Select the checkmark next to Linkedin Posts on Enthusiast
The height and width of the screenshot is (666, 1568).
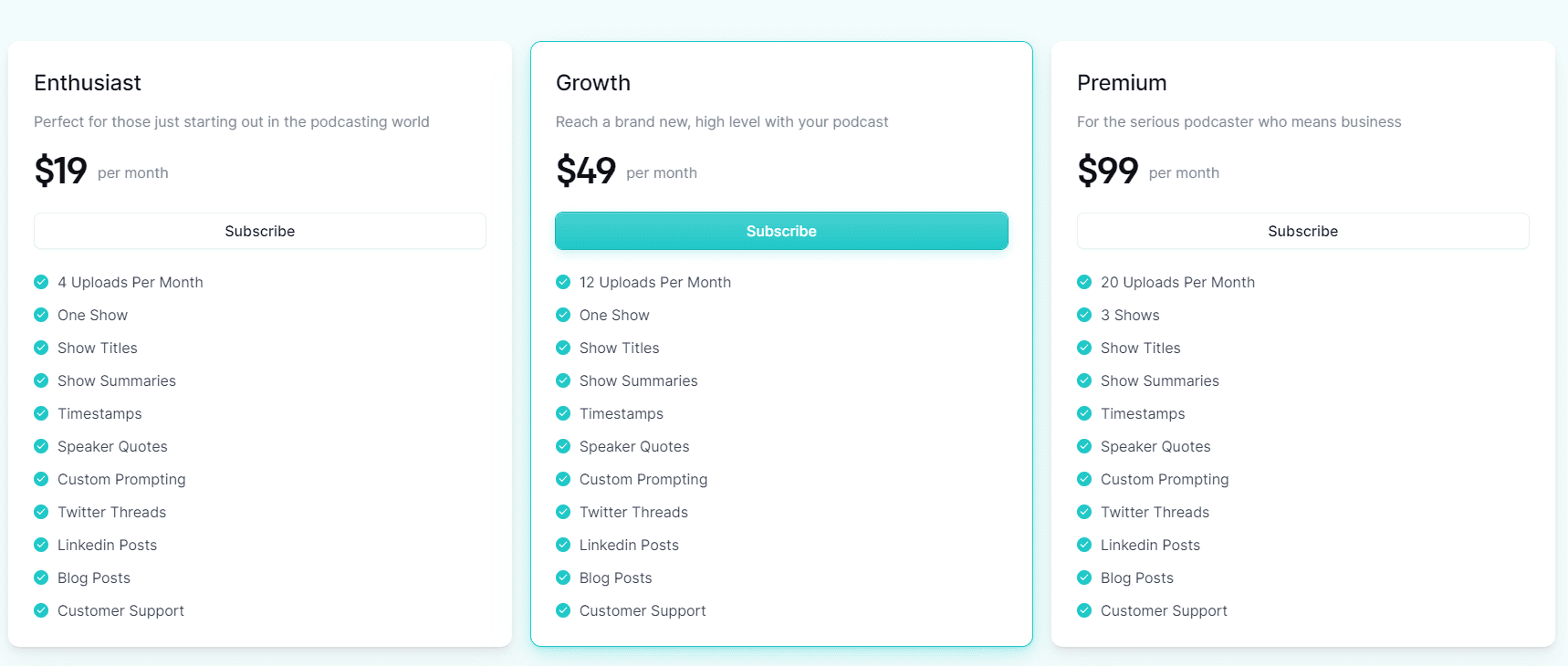(41, 545)
